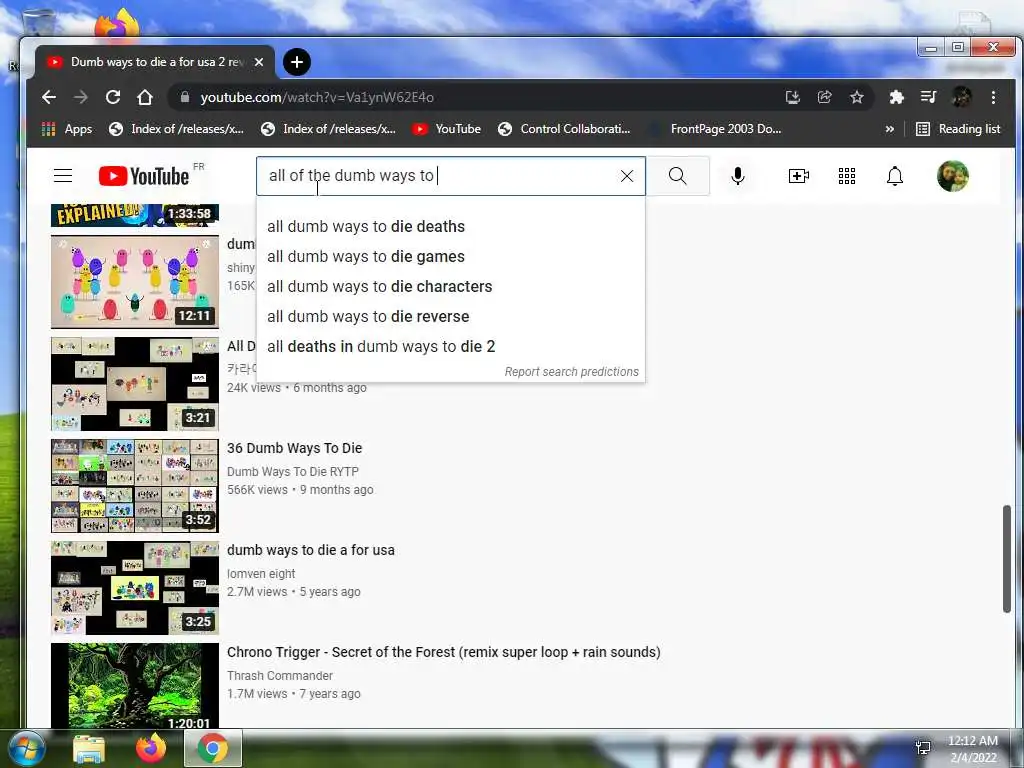The width and height of the screenshot is (1024, 768).
Task: Open the title '36 Dumb Ways To Die'
Action: 295,448
